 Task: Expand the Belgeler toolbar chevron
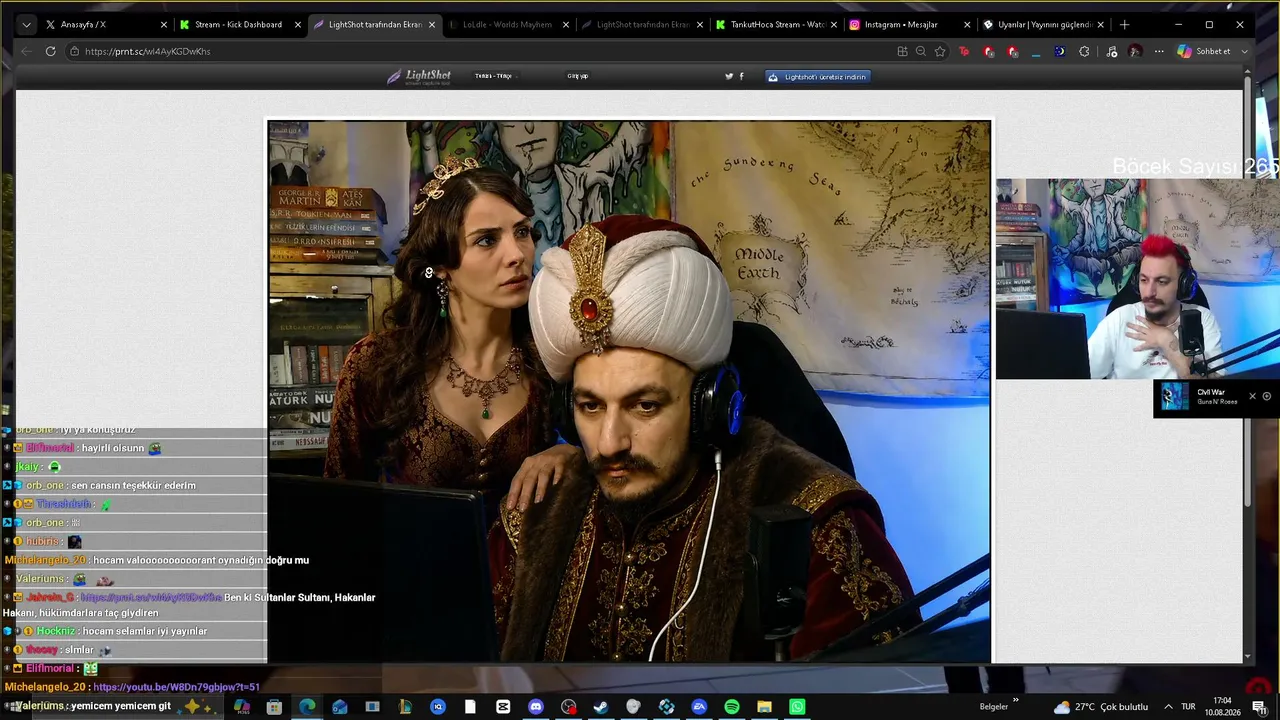tap(1016, 700)
